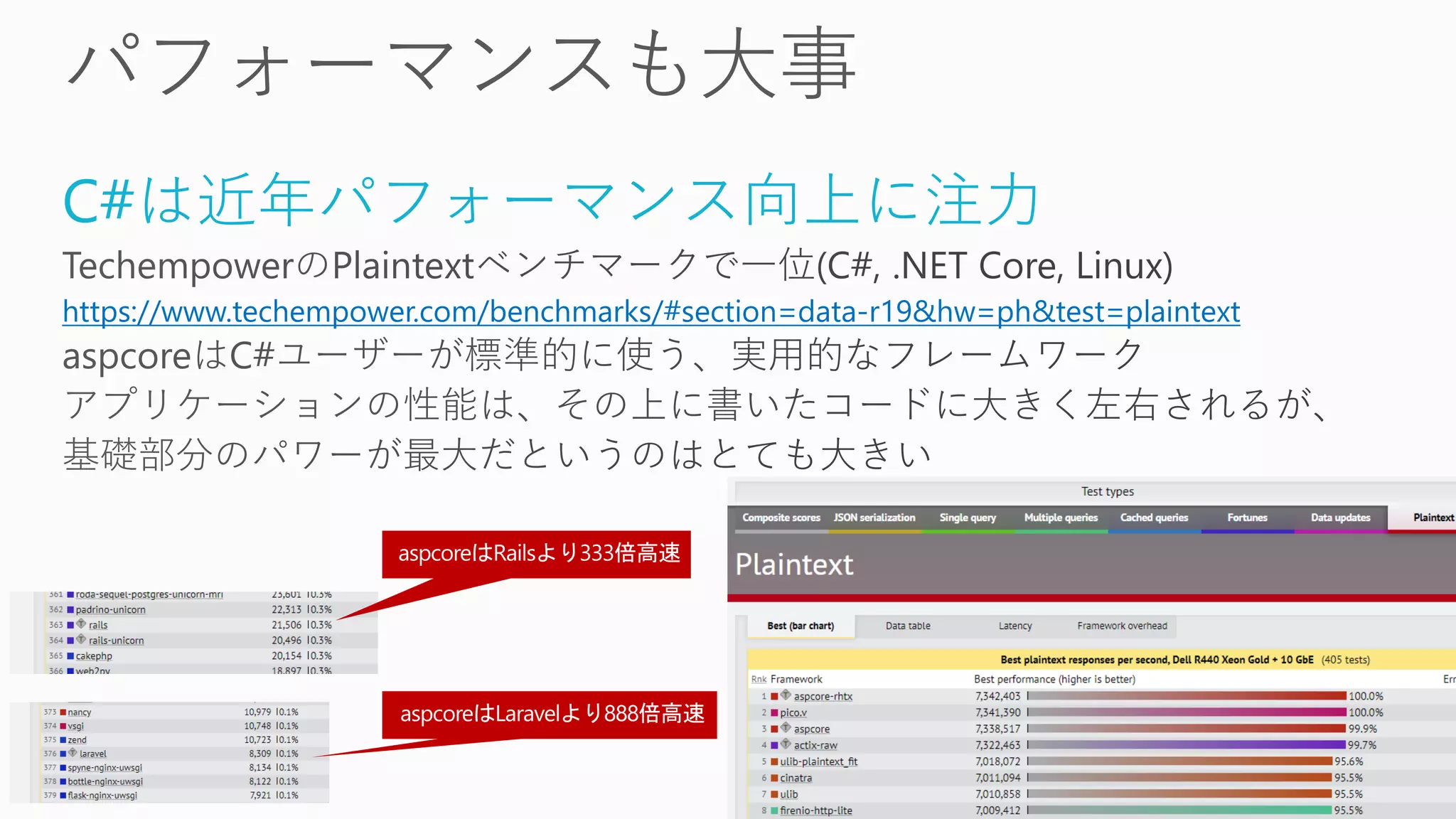Click the purple color square for actix-raw

[774, 746]
